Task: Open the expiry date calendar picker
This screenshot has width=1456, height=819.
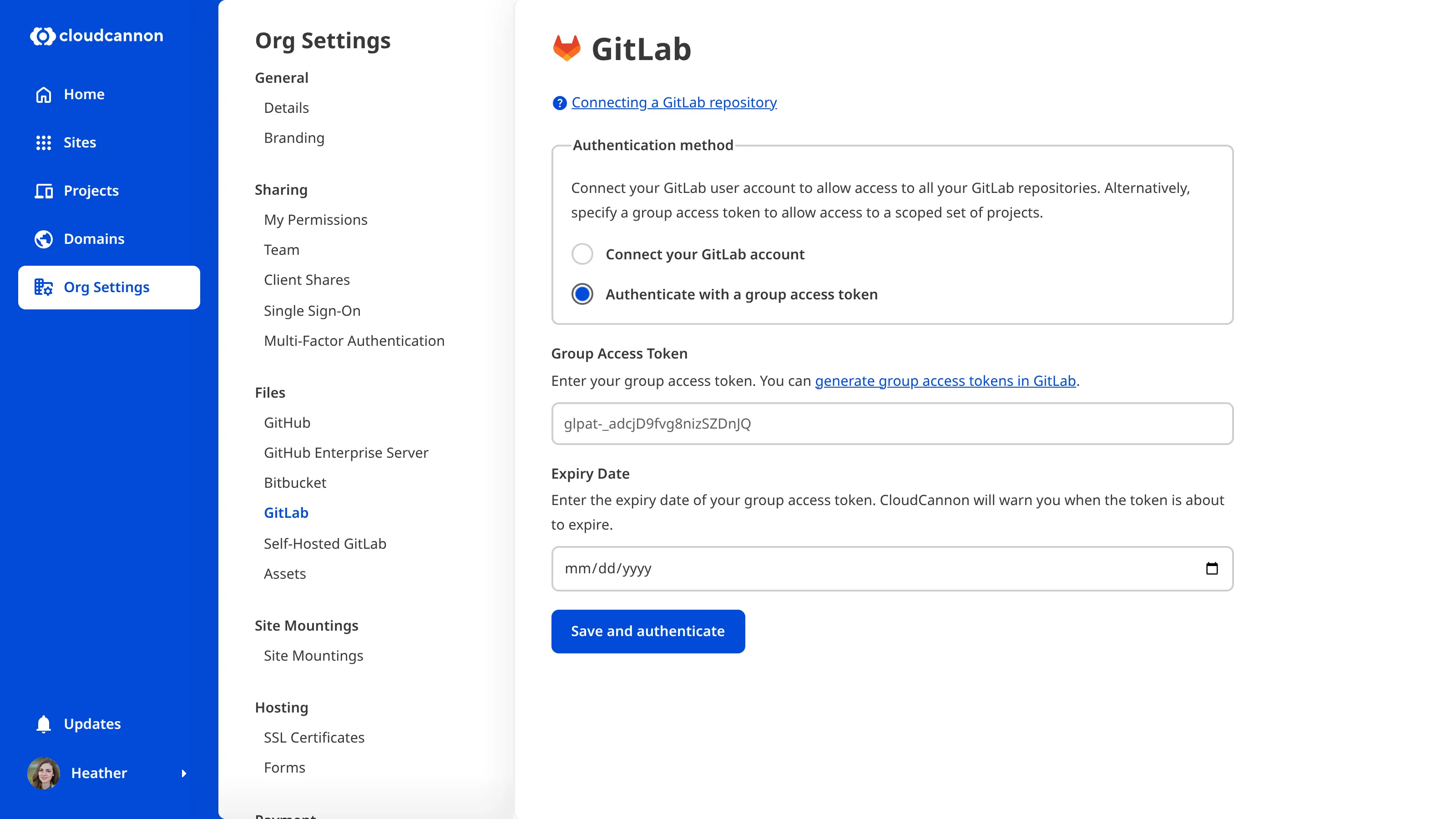Action: (x=1213, y=568)
